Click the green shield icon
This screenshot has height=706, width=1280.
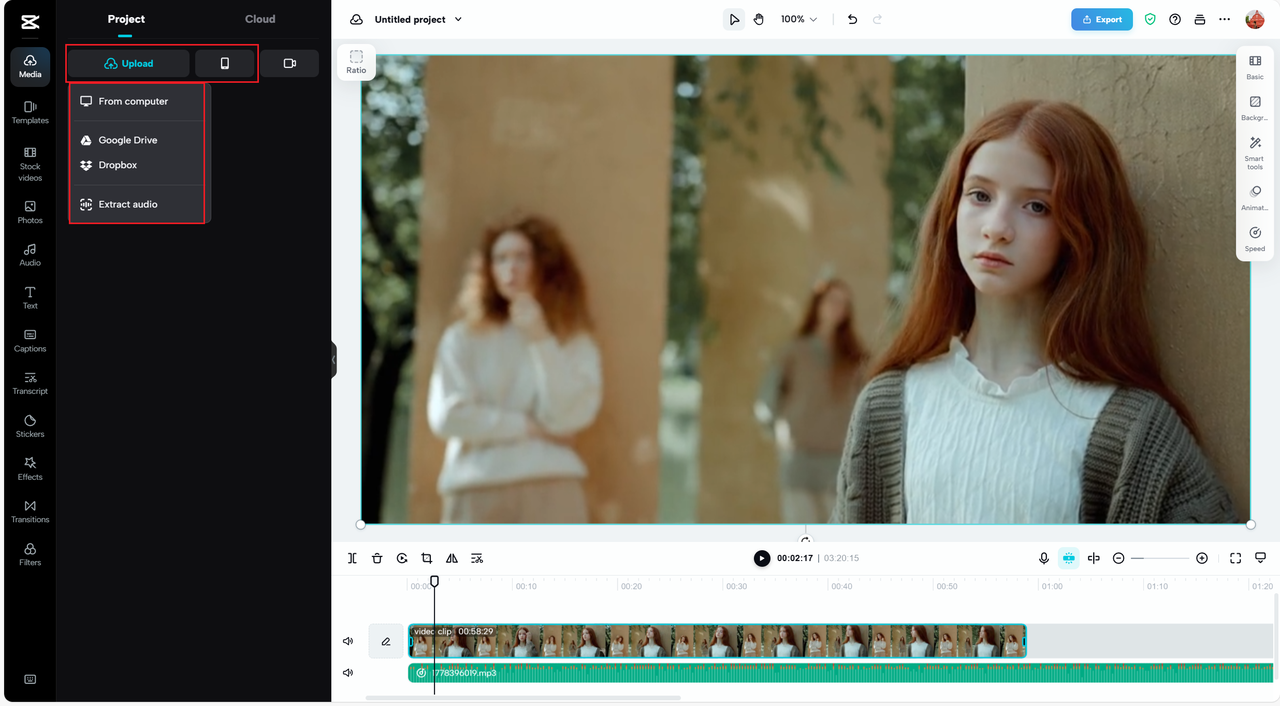pyautogui.click(x=1150, y=19)
